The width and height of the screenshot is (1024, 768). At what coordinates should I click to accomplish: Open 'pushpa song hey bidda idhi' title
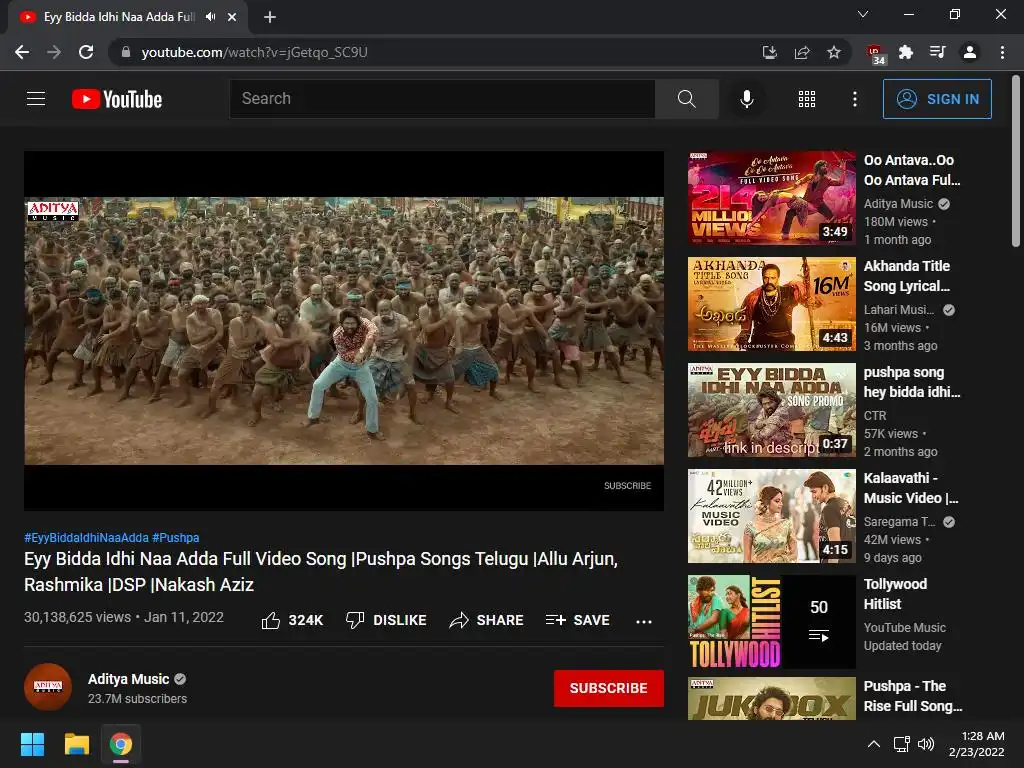coord(912,382)
